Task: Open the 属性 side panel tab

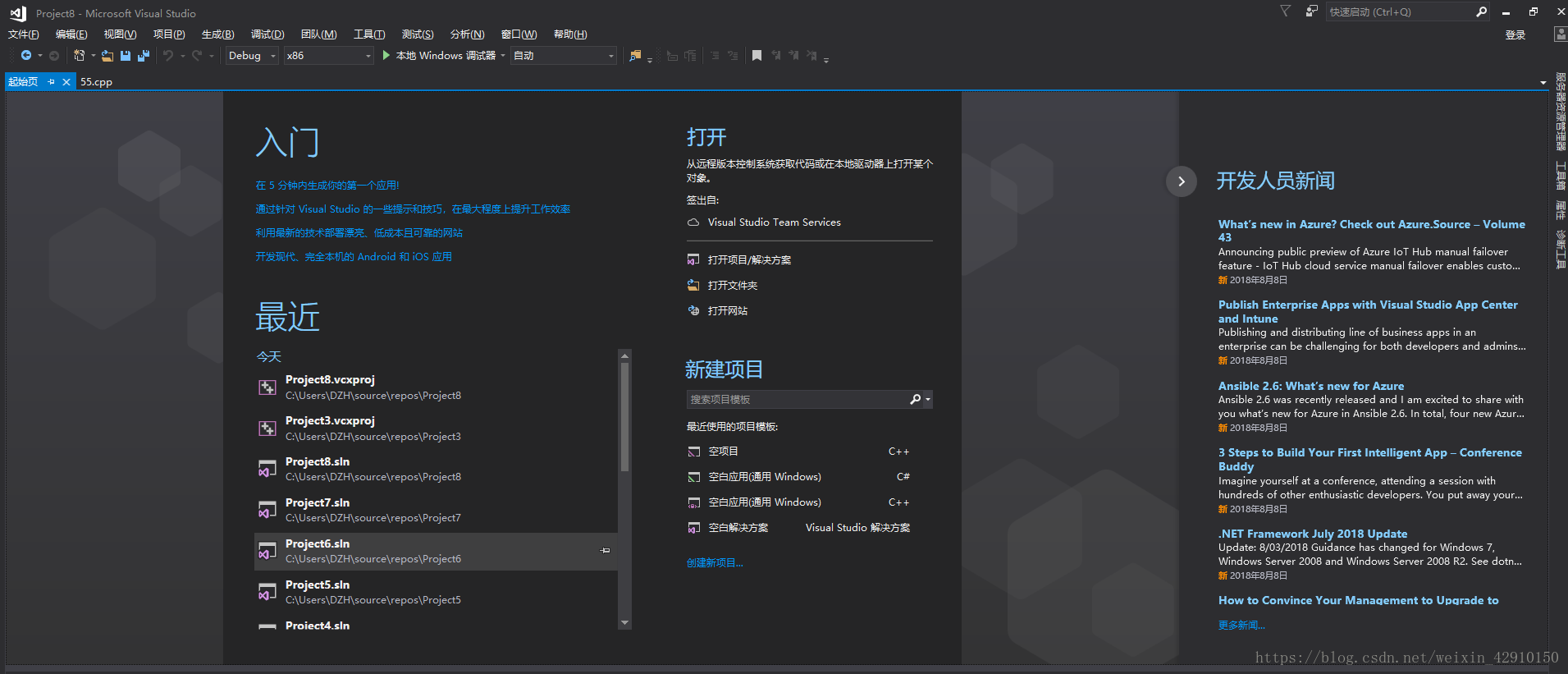Action: click(1561, 210)
